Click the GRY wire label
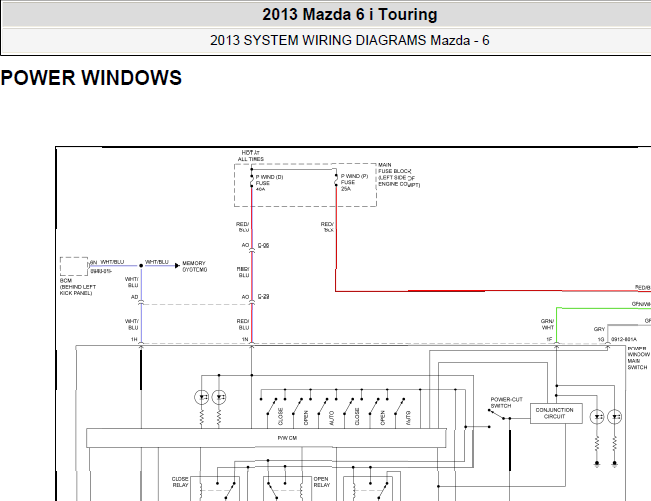This screenshot has width=651, height=501. 599,329
